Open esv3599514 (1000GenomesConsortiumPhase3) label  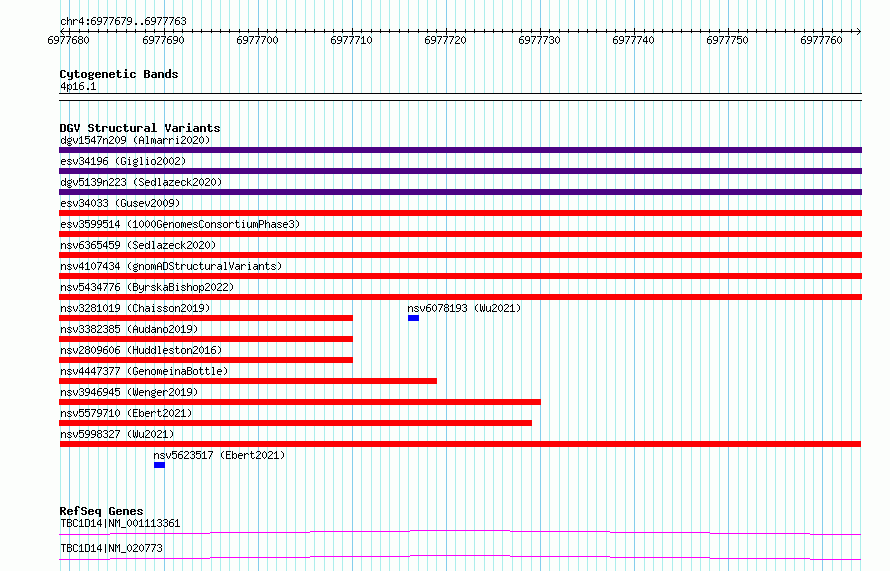pos(180,224)
